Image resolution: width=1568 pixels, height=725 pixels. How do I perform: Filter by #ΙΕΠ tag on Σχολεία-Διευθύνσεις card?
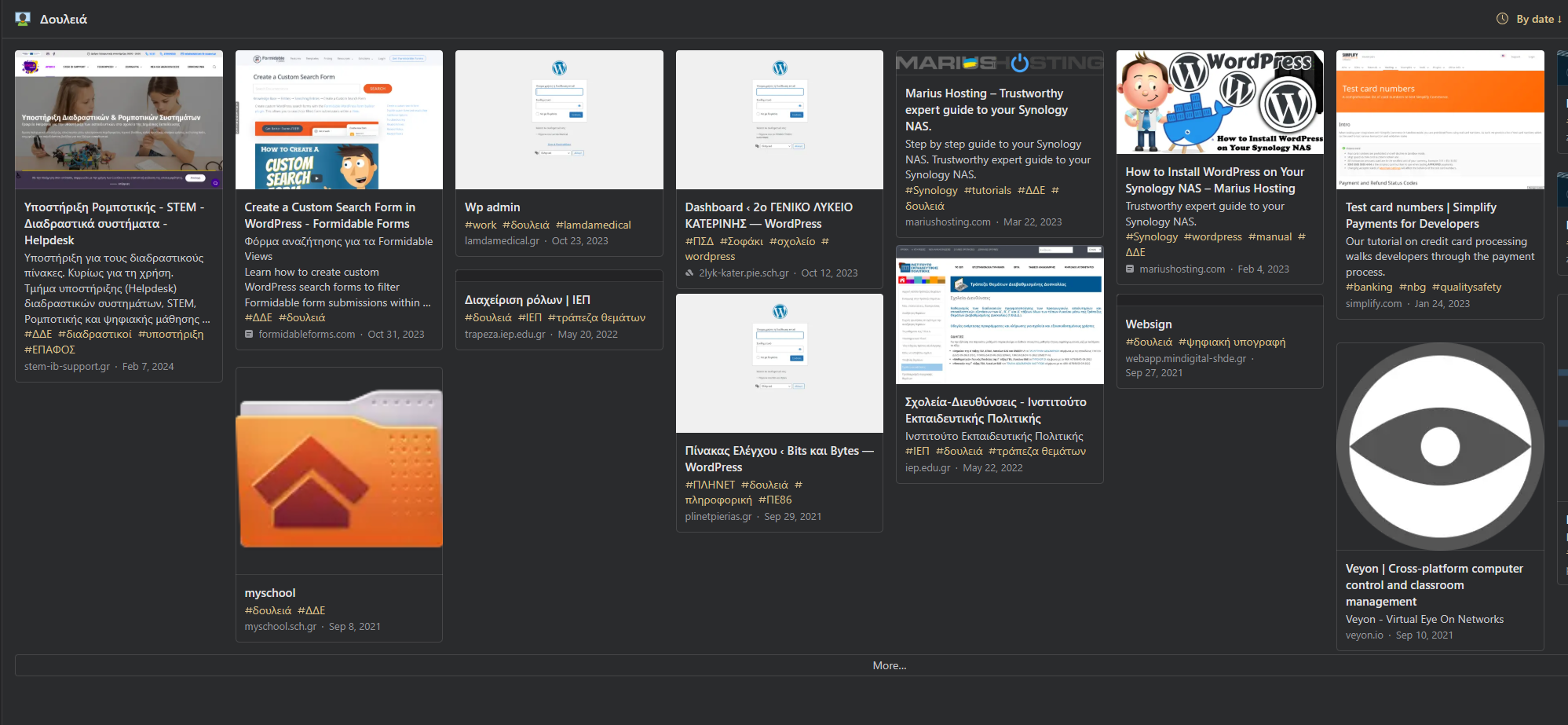tap(917, 451)
